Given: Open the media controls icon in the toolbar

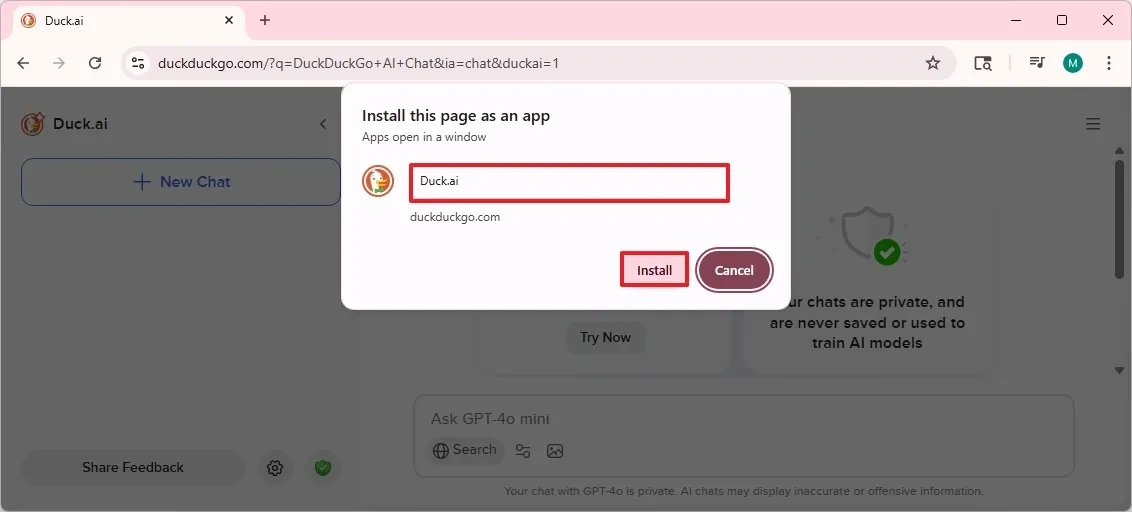Looking at the screenshot, I should click(x=1037, y=63).
